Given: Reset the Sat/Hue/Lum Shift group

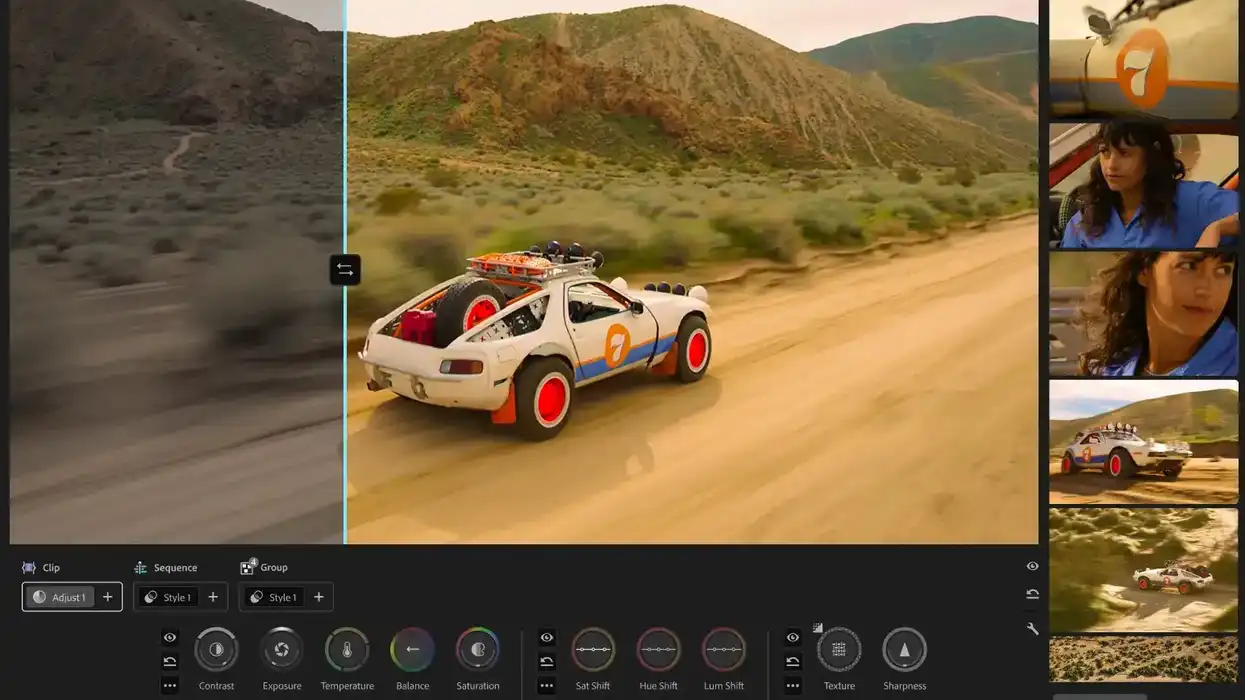Looking at the screenshot, I should 547,661.
